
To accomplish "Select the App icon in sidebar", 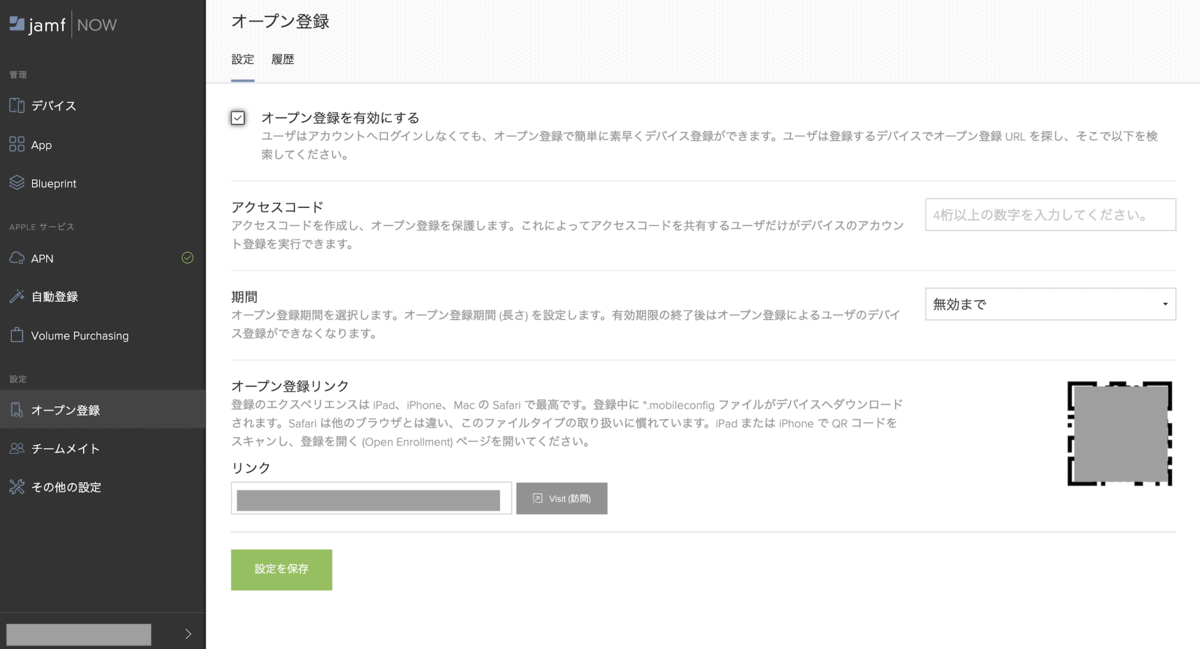I will [x=43, y=144].
